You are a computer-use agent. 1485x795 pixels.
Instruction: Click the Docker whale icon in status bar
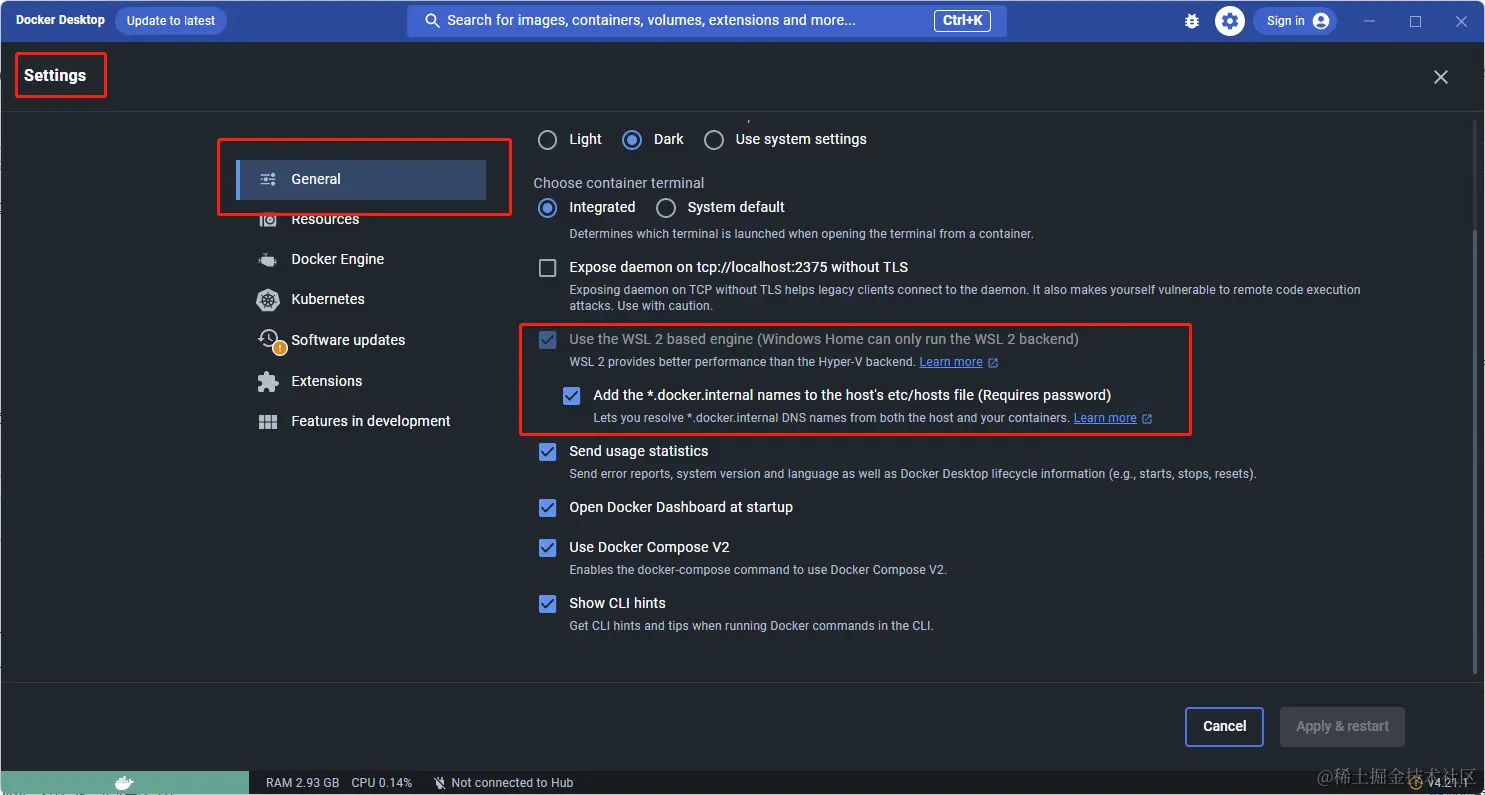click(124, 783)
